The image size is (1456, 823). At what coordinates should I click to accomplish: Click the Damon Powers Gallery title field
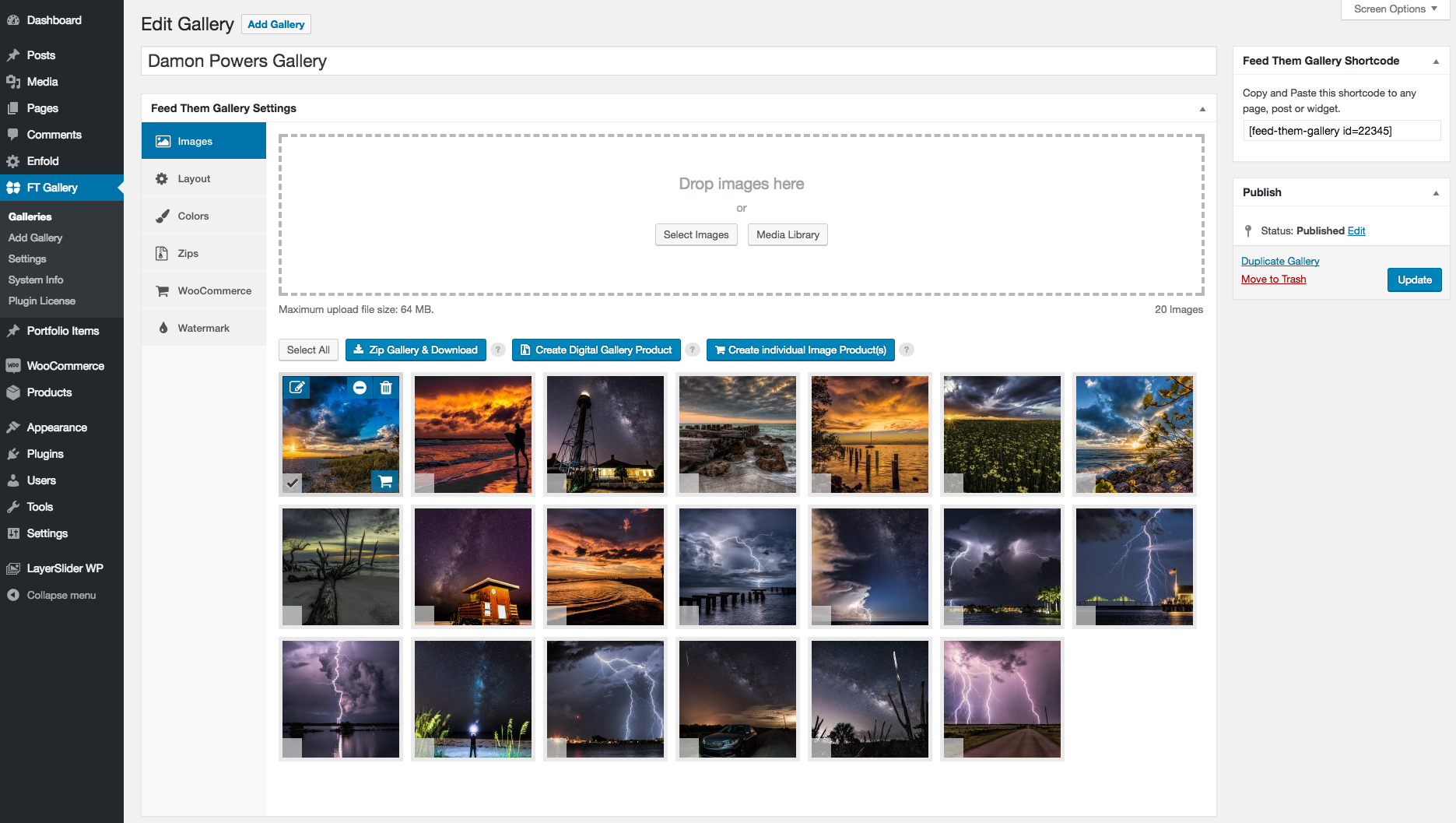coord(679,61)
